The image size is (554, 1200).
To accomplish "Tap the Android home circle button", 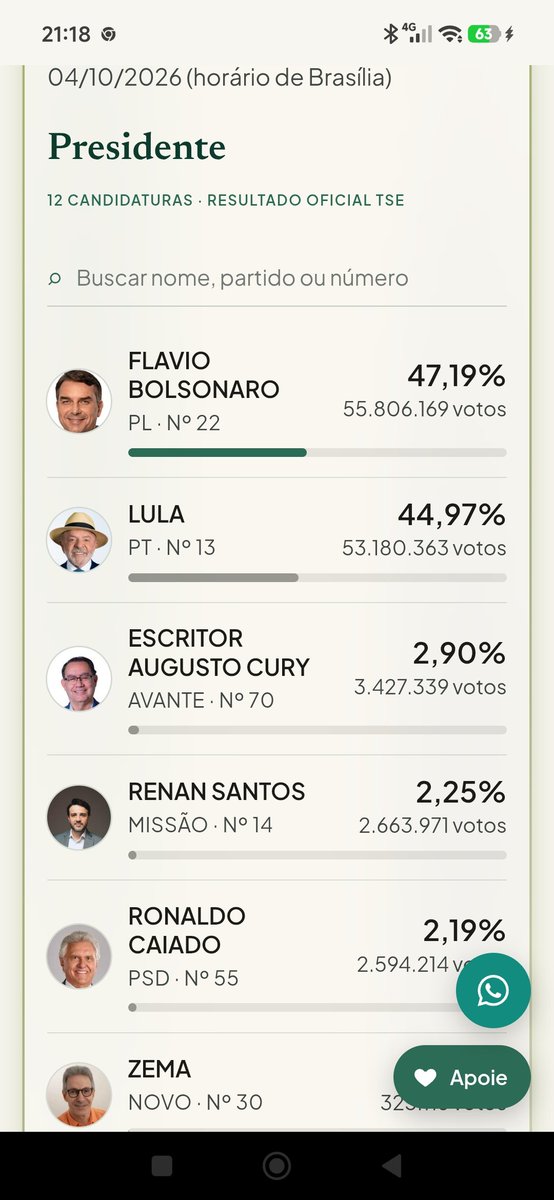I will 277,1166.
